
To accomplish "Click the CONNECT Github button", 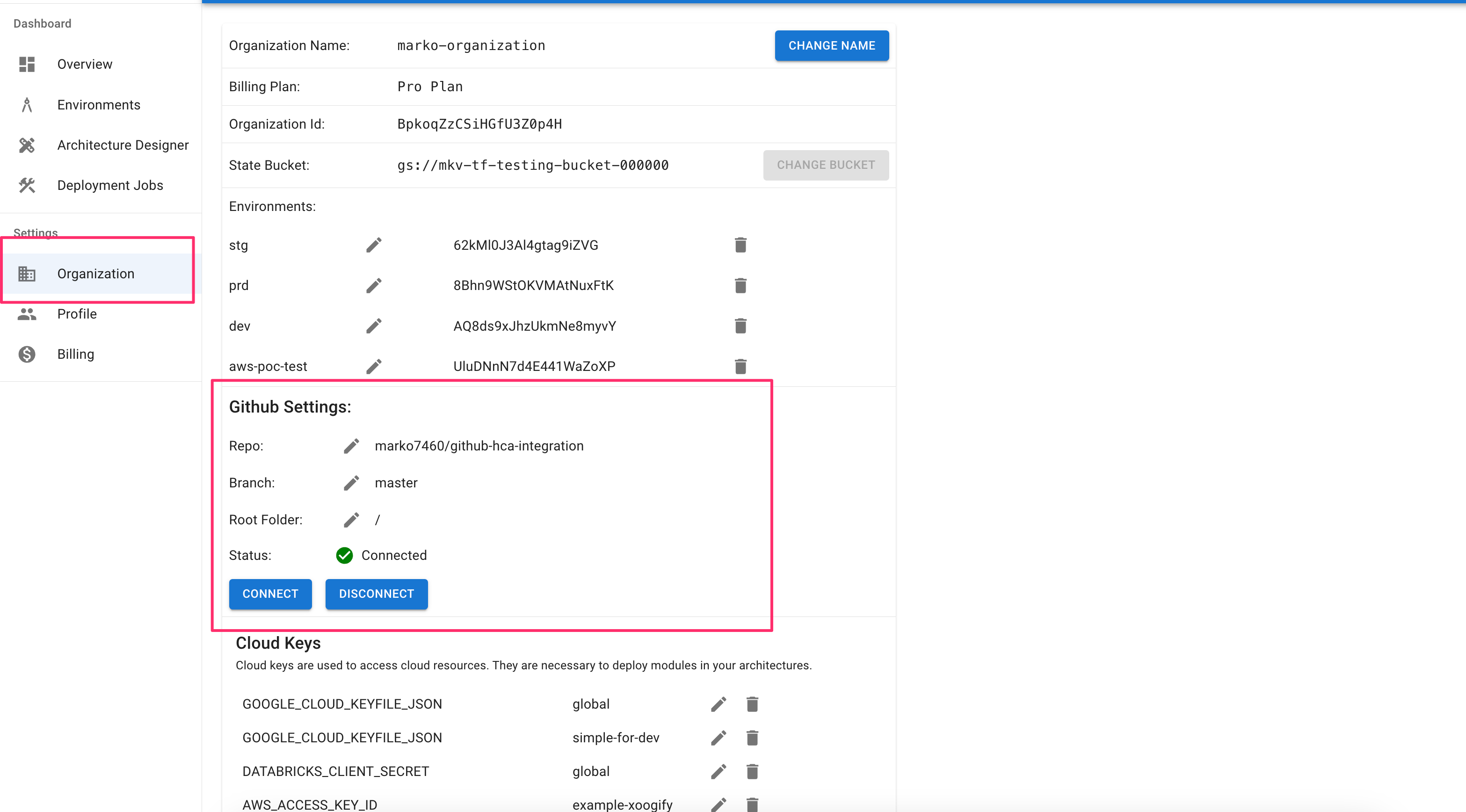I will [x=270, y=594].
